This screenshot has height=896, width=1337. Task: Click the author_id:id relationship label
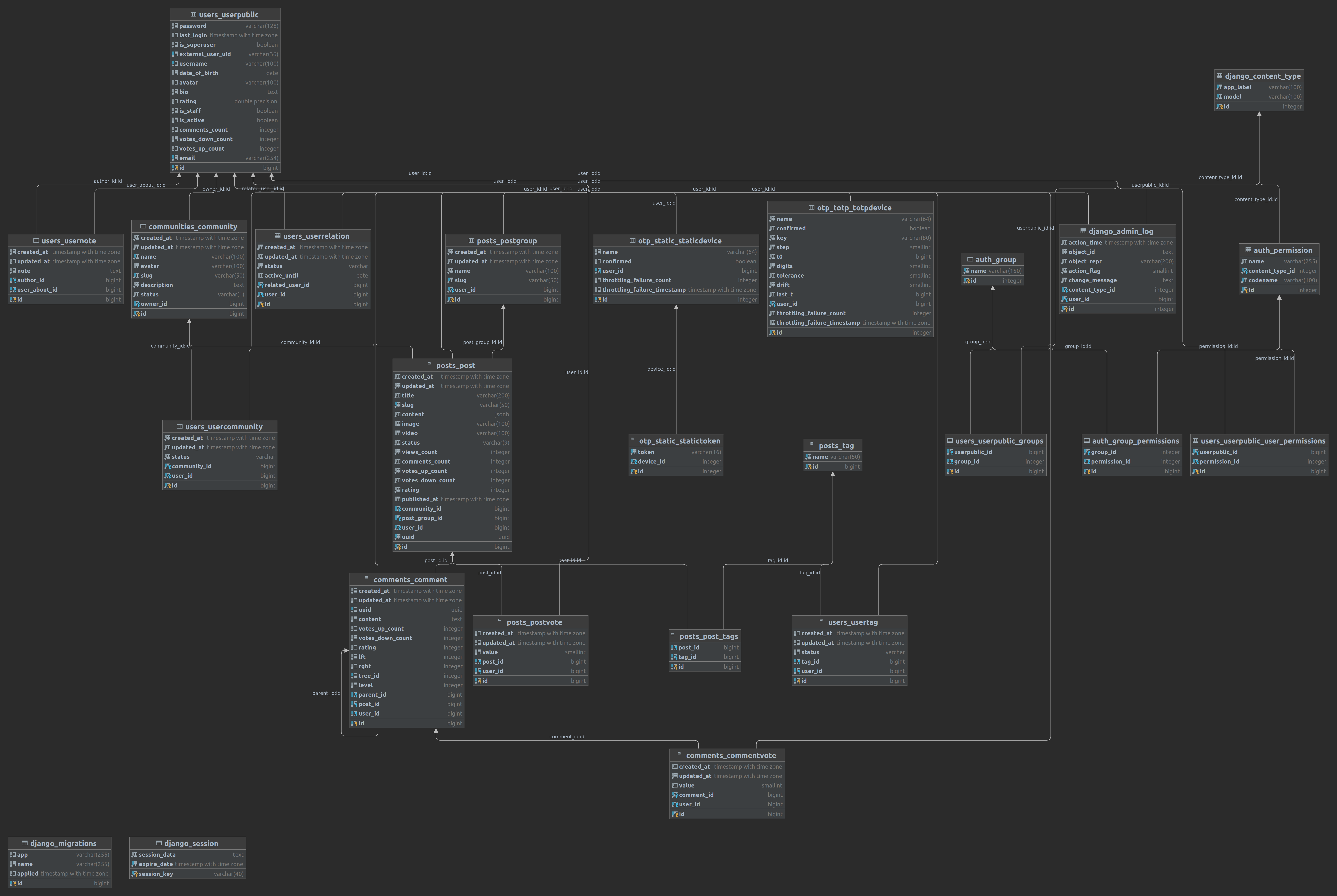click(x=107, y=181)
